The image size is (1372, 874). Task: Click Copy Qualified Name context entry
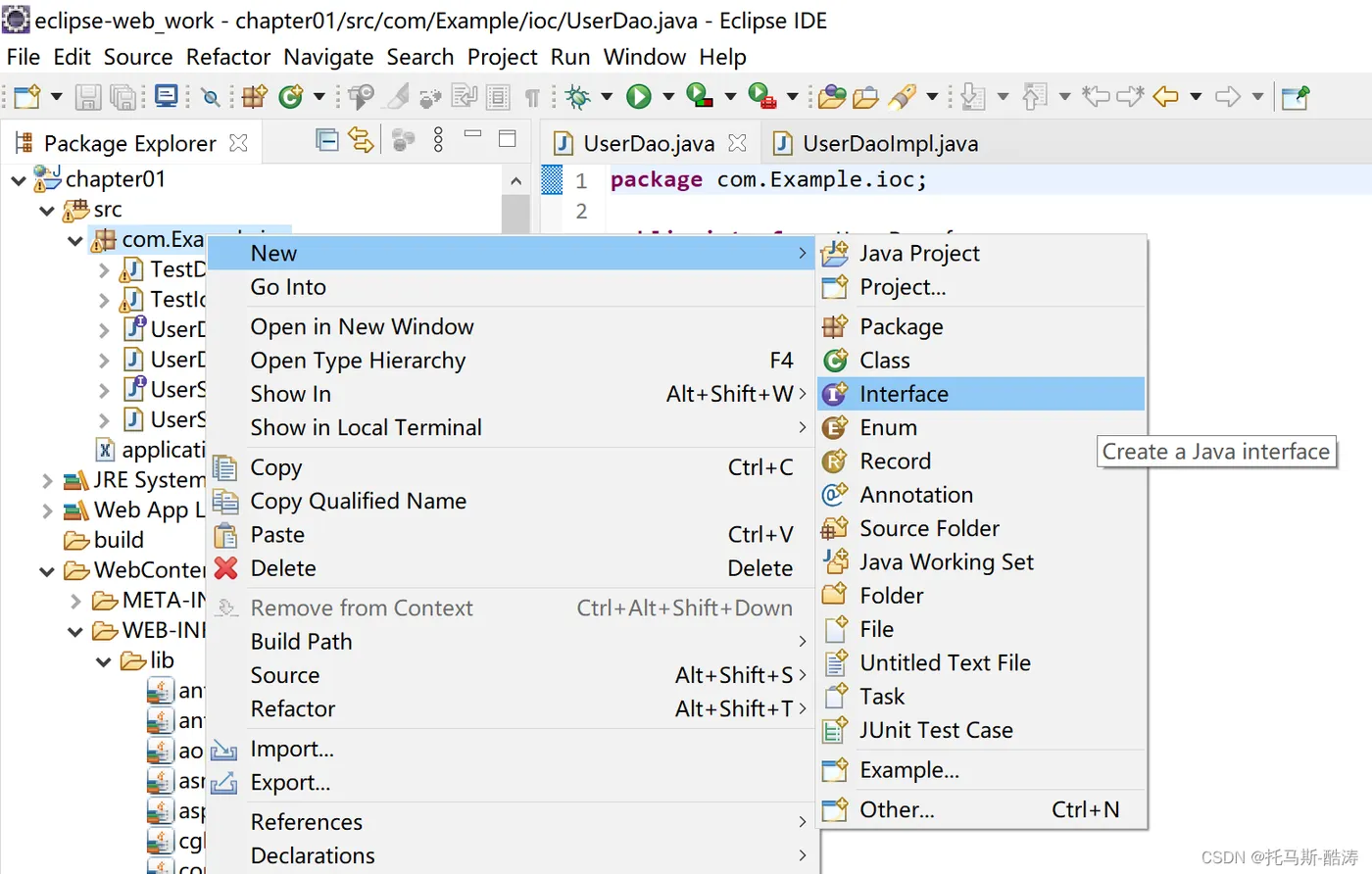[512, 501]
